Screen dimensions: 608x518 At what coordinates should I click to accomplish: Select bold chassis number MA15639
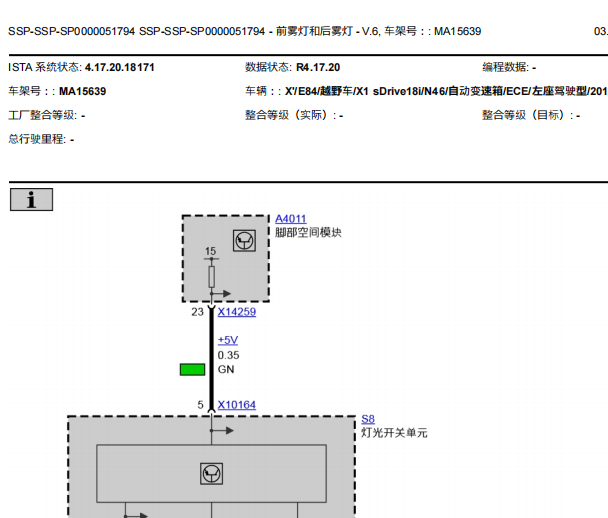click(82, 92)
